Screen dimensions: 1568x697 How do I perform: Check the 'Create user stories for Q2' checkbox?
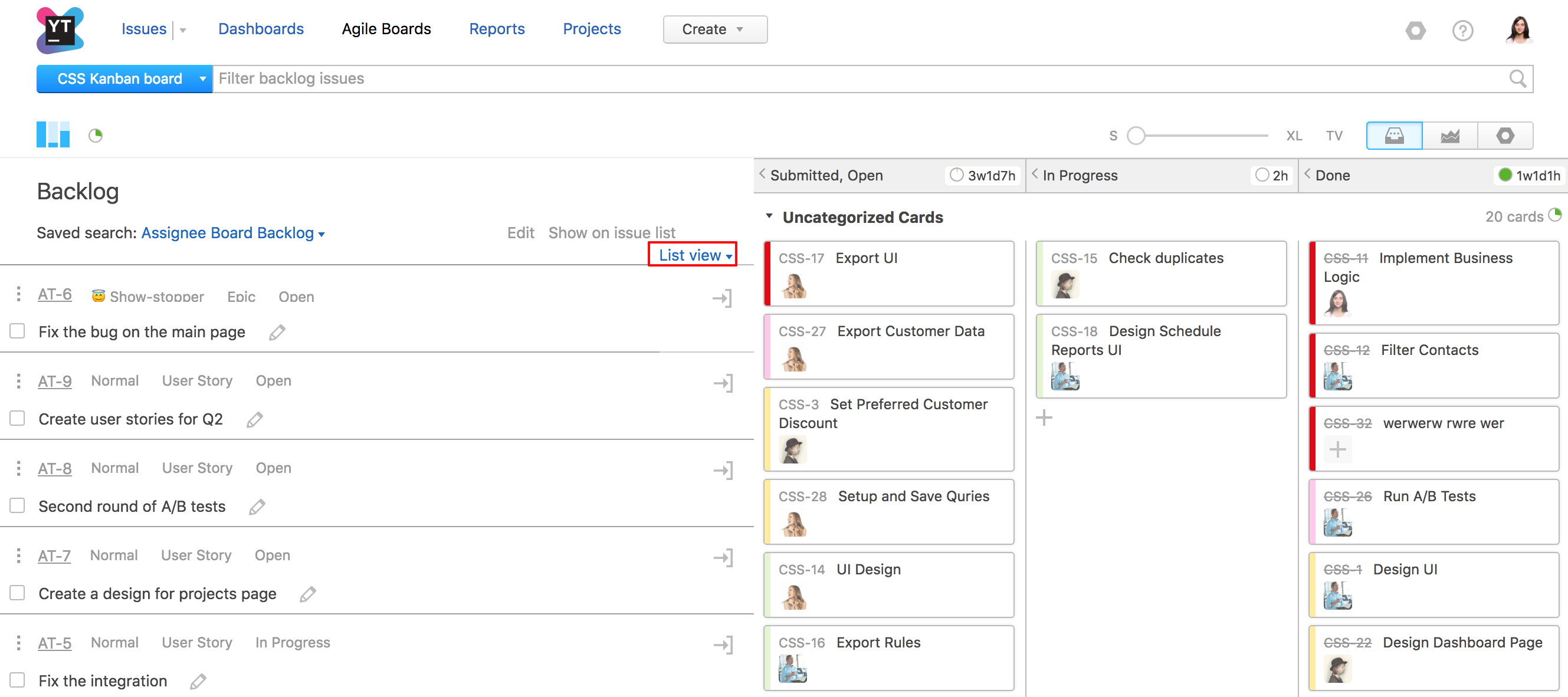pyautogui.click(x=18, y=419)
